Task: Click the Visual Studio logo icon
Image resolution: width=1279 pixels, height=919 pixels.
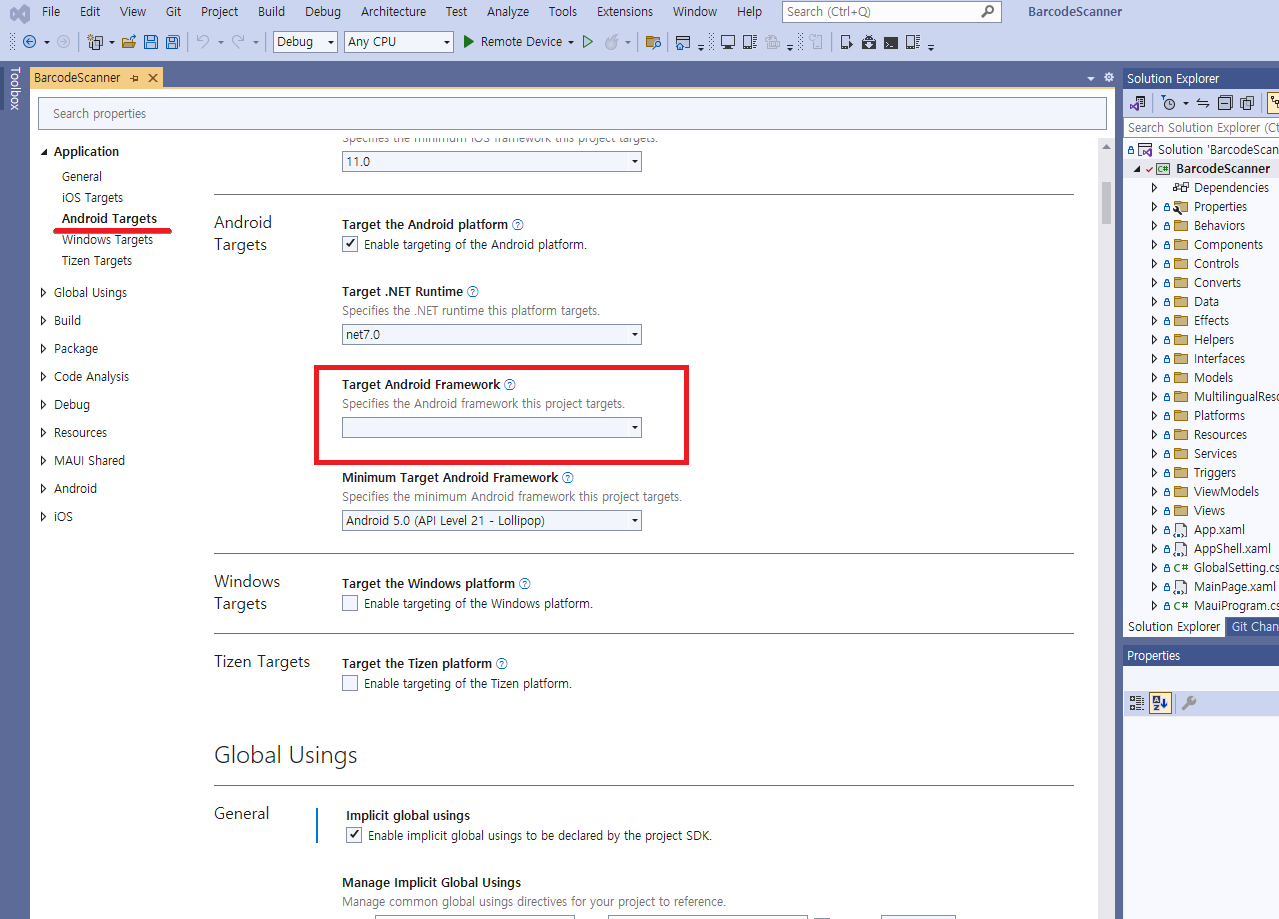Action: (x=19, y=13)
